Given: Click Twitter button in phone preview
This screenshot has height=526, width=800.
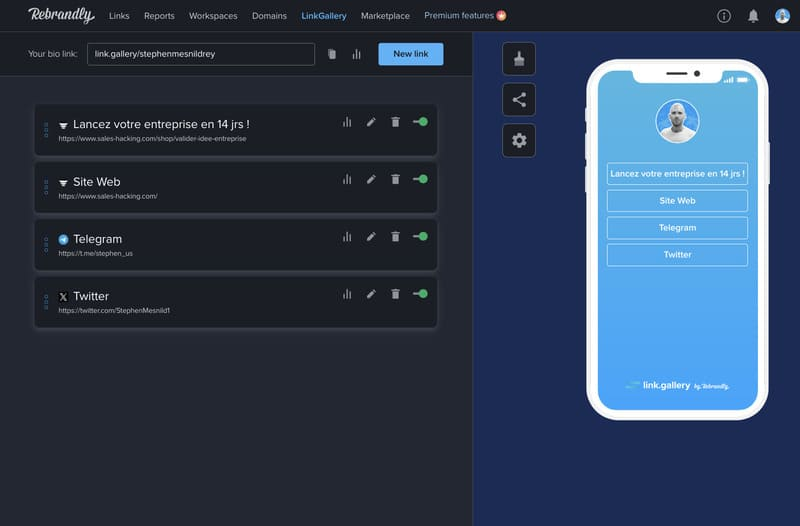Looking at the screenshot, I should point(677,255).
